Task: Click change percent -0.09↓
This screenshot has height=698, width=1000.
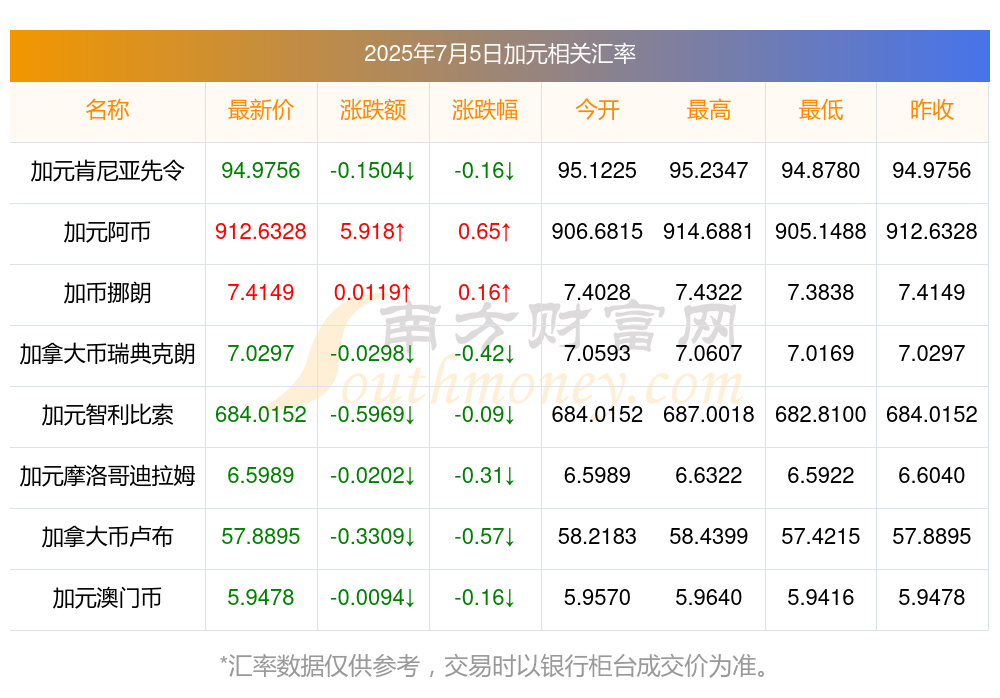Action: pyautogui.click(x=485, y=414)
